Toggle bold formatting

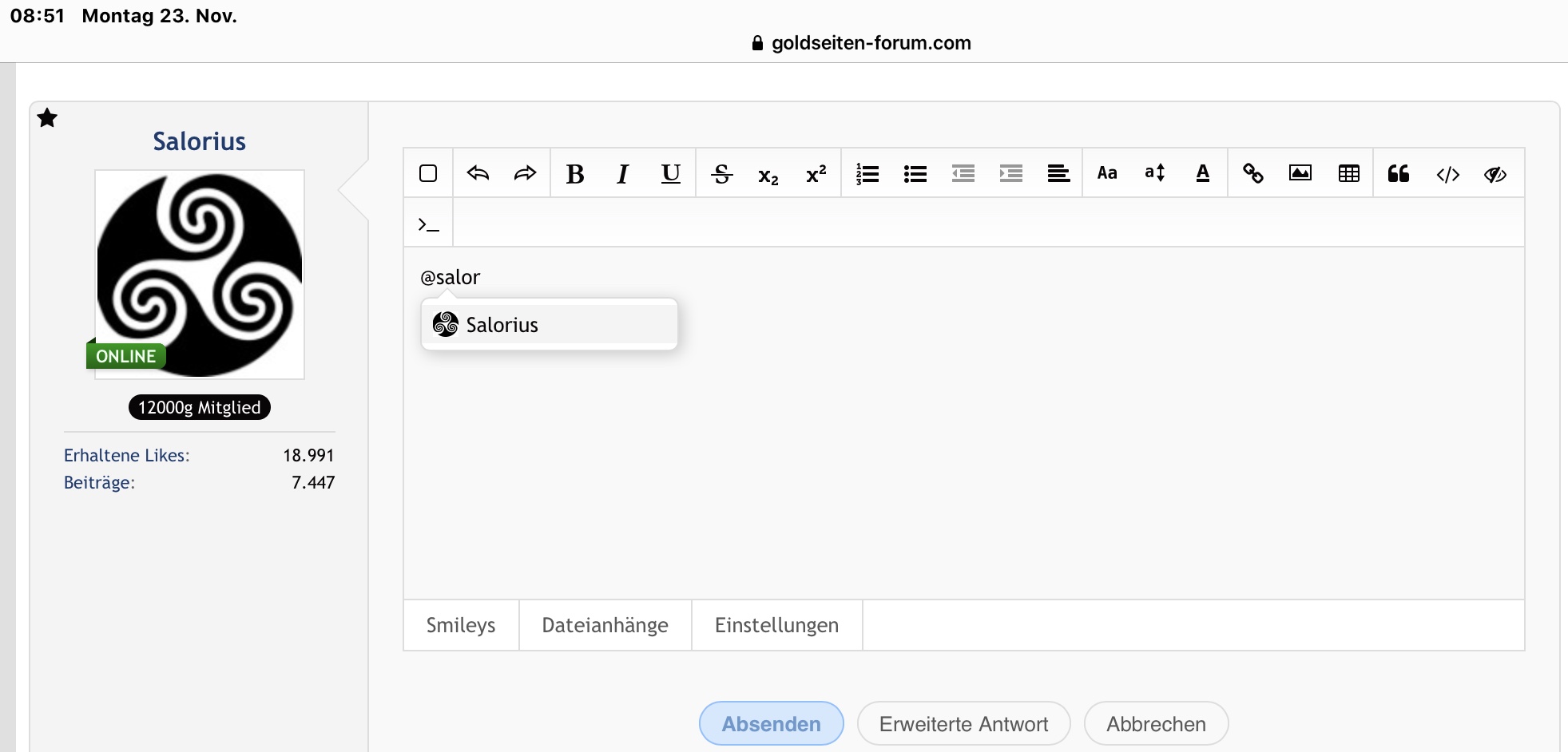575,173
